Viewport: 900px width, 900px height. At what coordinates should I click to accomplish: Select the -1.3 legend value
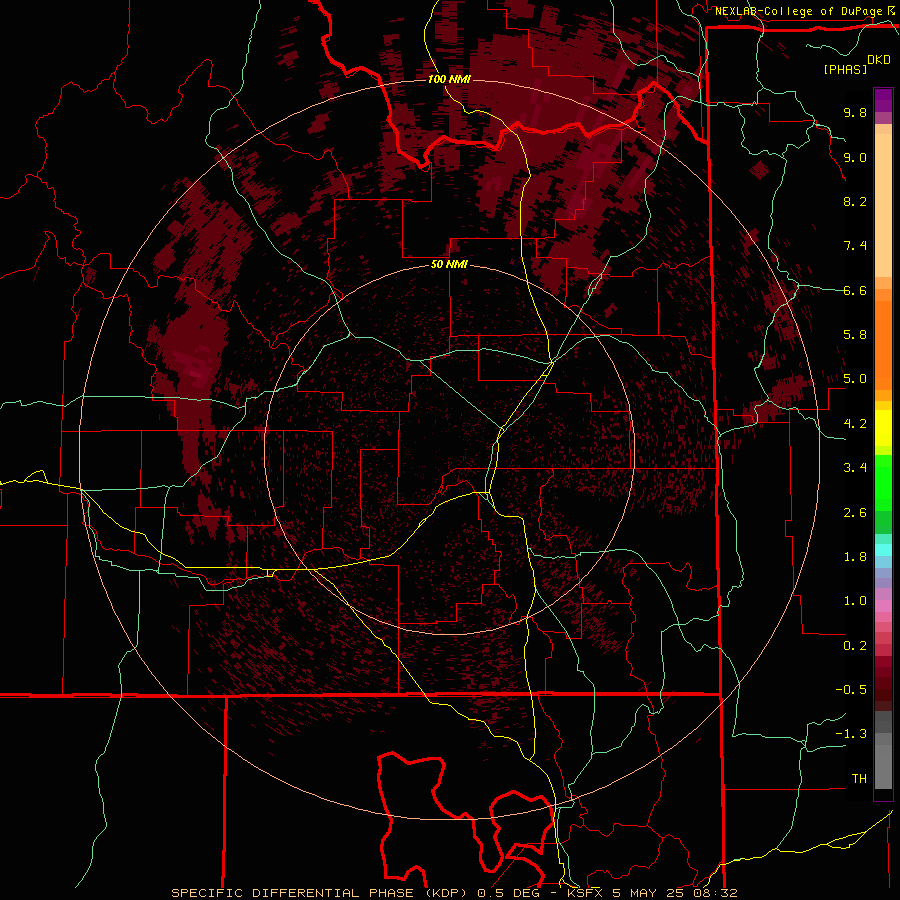(x=851, y=734)
